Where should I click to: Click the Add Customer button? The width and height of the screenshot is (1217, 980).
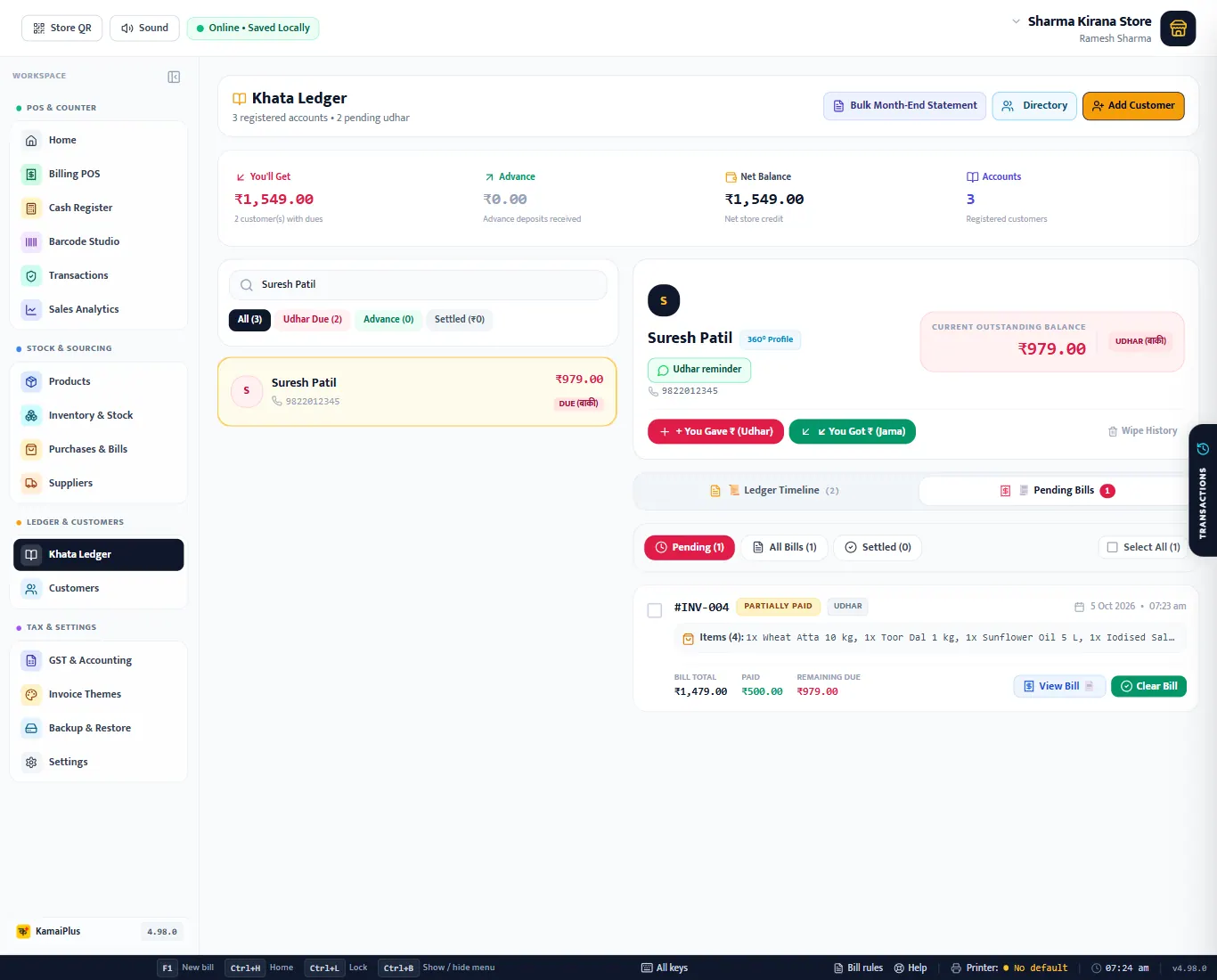point(1133,105)
